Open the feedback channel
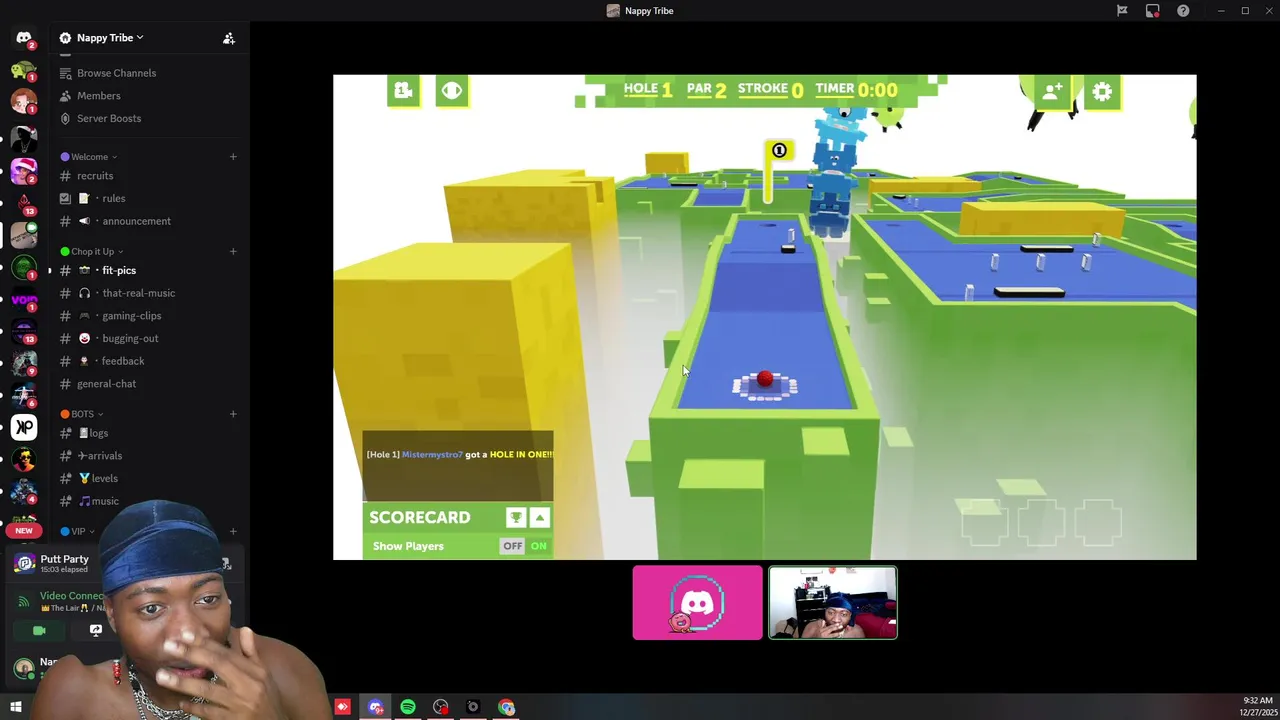 (123, 361)
